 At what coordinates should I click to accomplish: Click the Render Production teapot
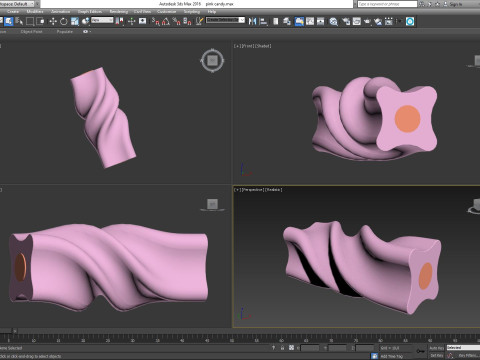367,21
